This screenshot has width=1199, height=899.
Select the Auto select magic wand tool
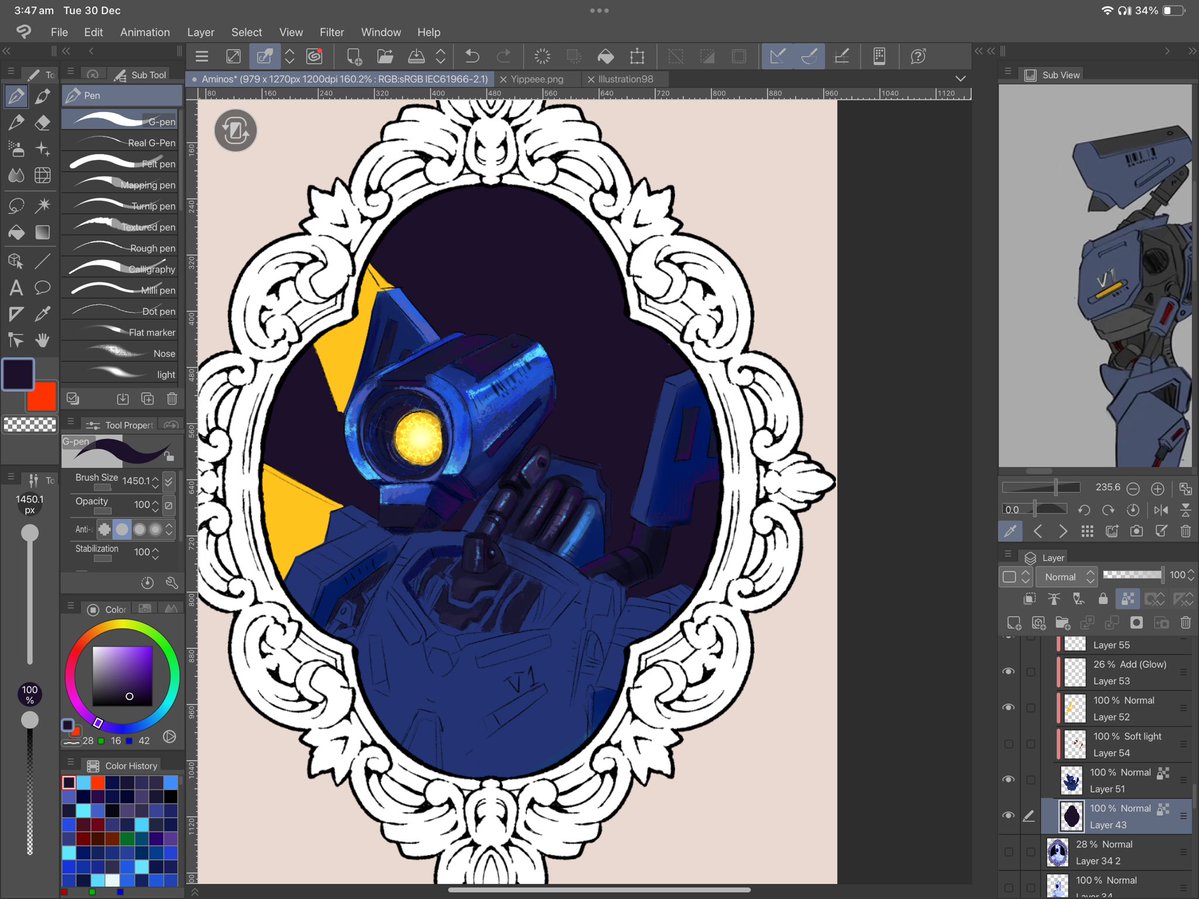coord(43,206)
